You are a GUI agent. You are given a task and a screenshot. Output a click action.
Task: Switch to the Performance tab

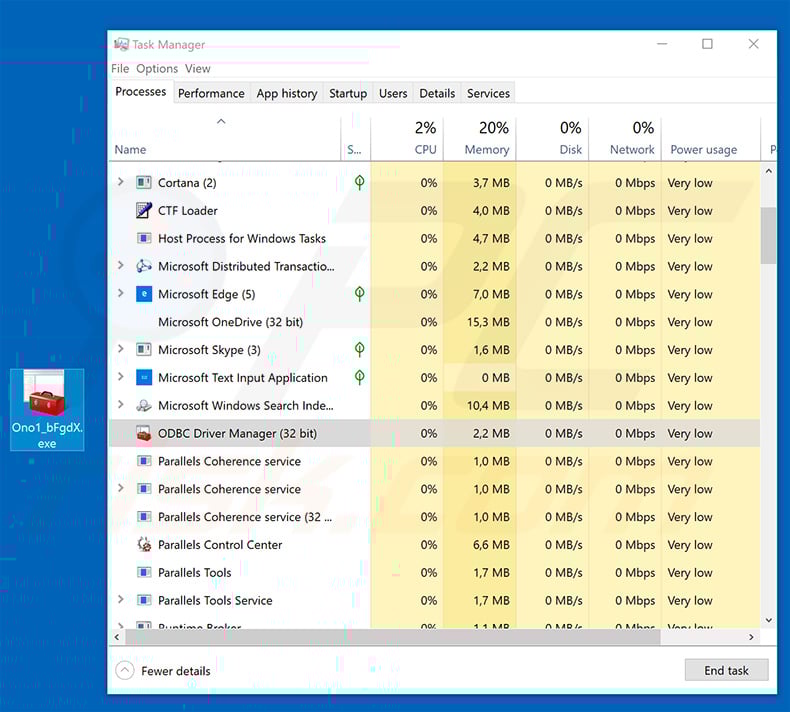pos(211,93)
